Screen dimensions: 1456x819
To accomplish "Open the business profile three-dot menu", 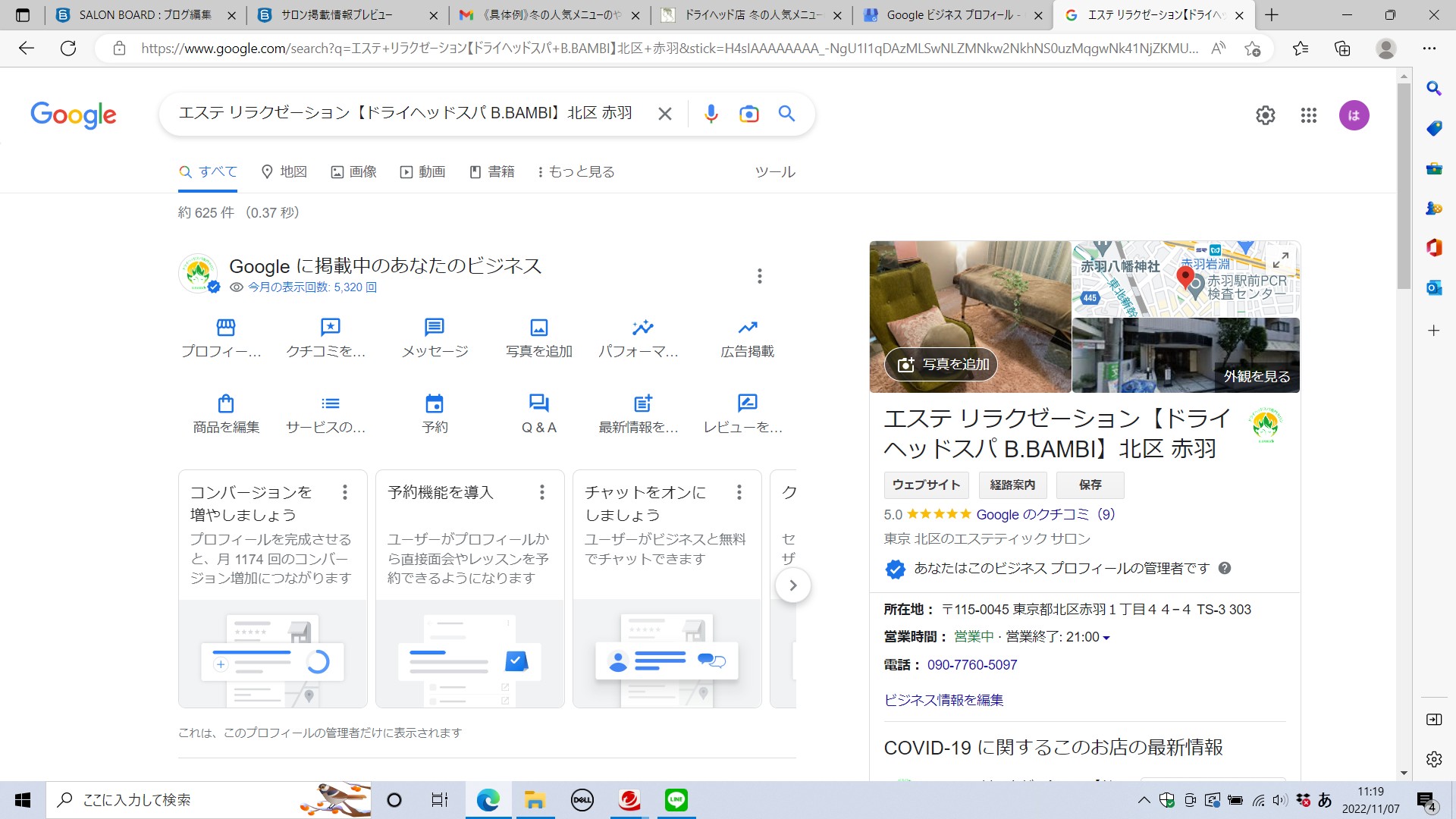I will tap(759, 276).
